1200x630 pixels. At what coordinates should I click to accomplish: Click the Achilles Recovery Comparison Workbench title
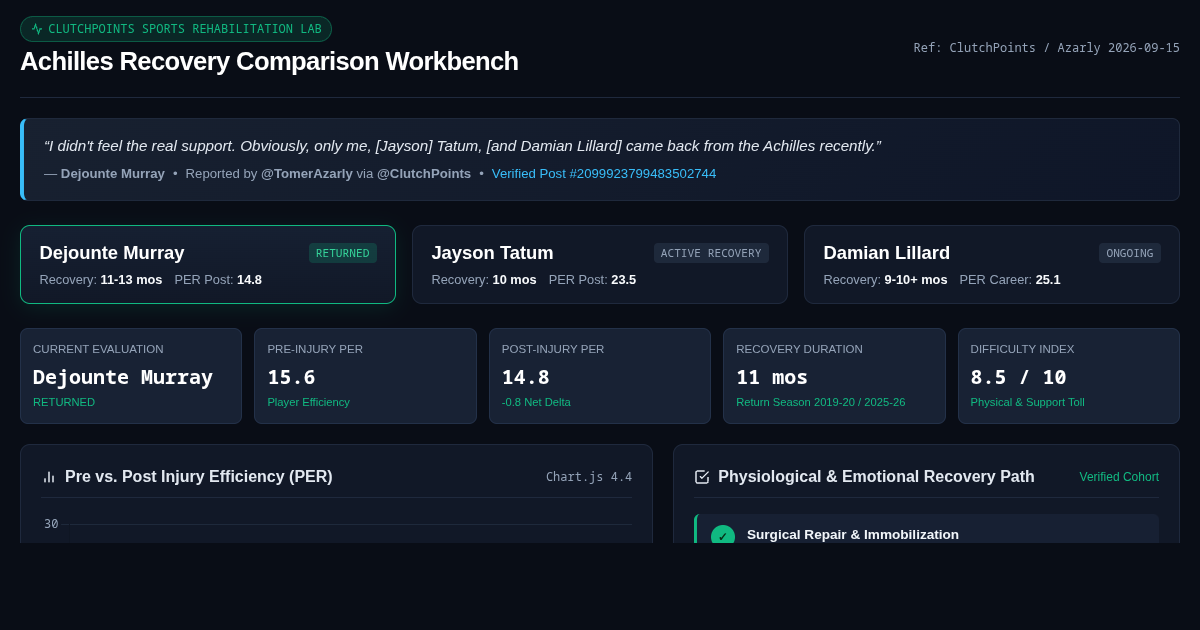[269, 61]
